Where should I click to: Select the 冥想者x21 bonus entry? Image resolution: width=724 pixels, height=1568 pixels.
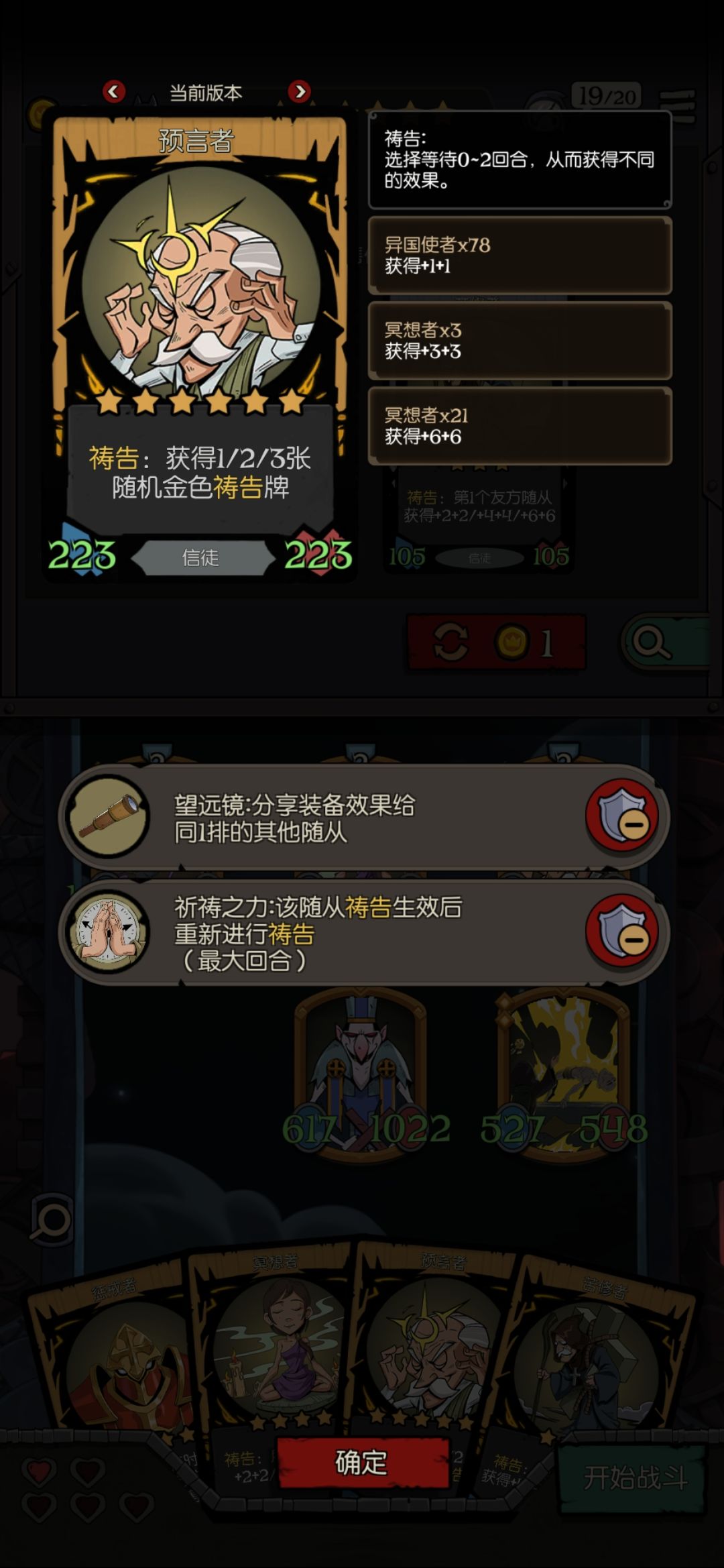520,426
